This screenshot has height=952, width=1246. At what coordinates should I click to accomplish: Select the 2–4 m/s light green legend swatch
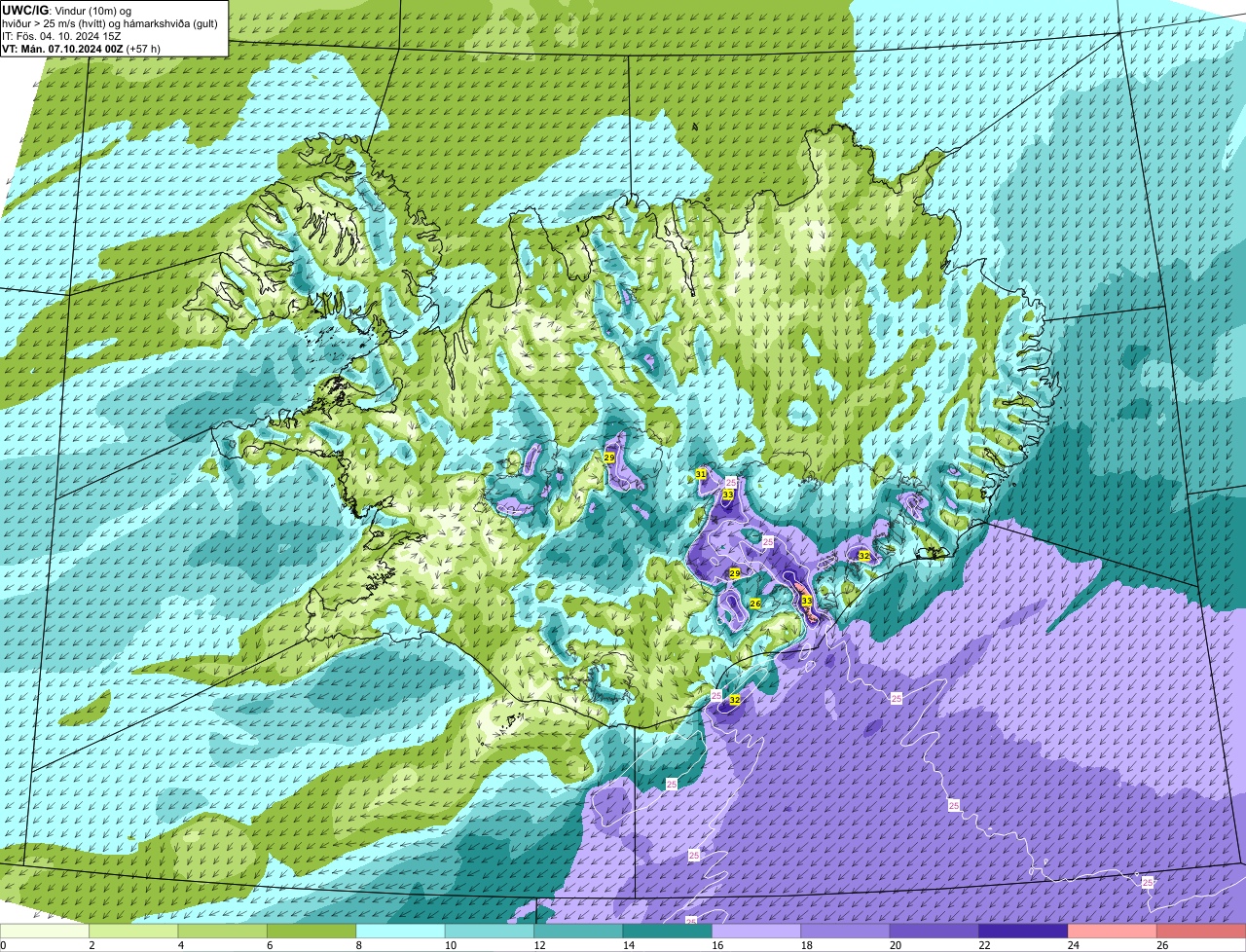(133, 931)
